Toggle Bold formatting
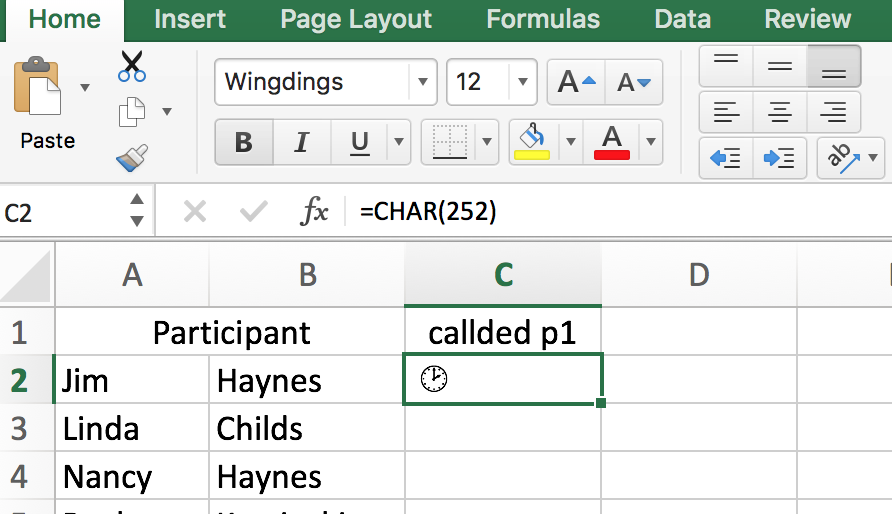The image size is (892, 514). pos(244,142)
